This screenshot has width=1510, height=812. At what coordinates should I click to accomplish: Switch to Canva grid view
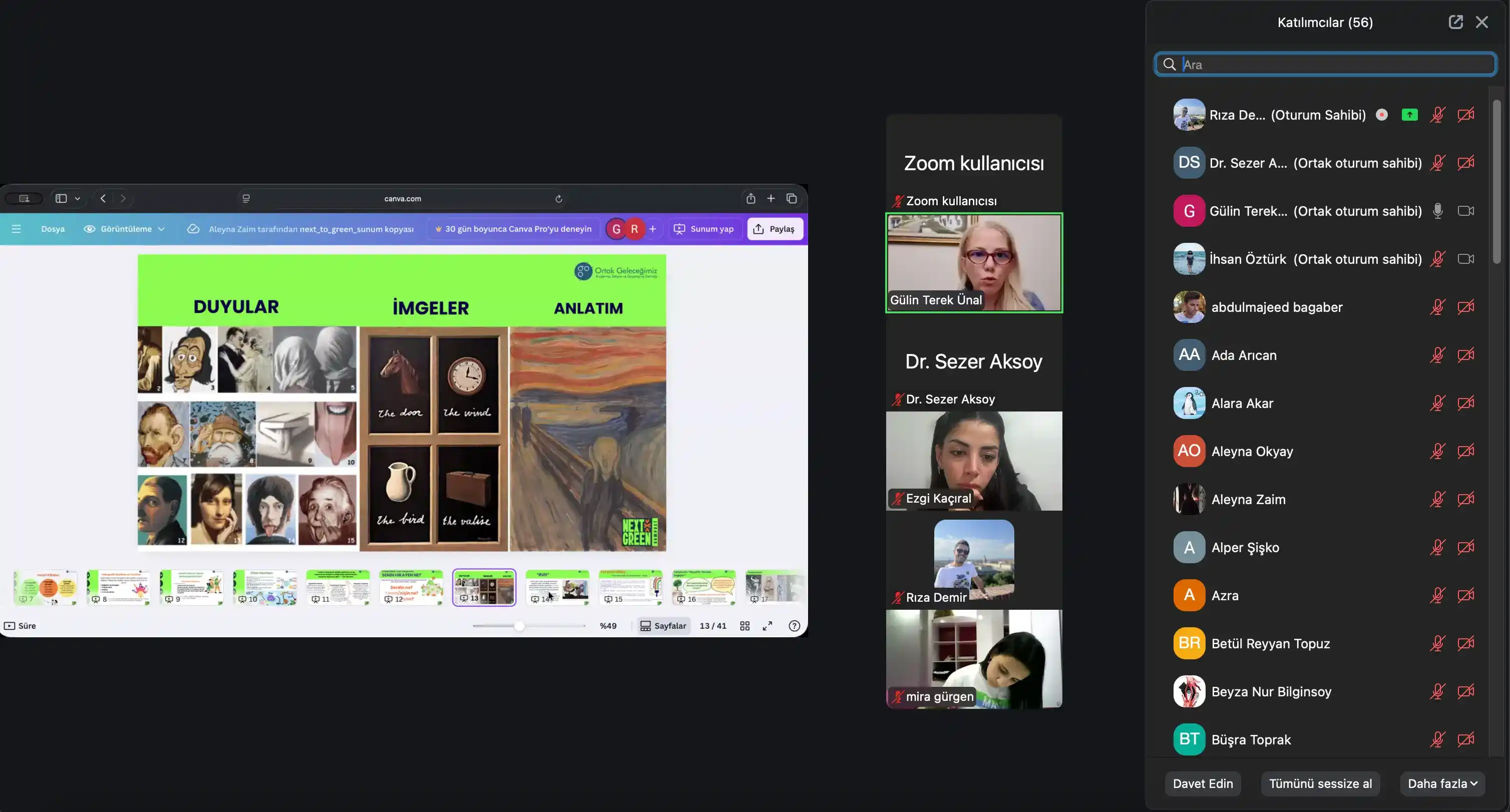[x=744, y=626]
